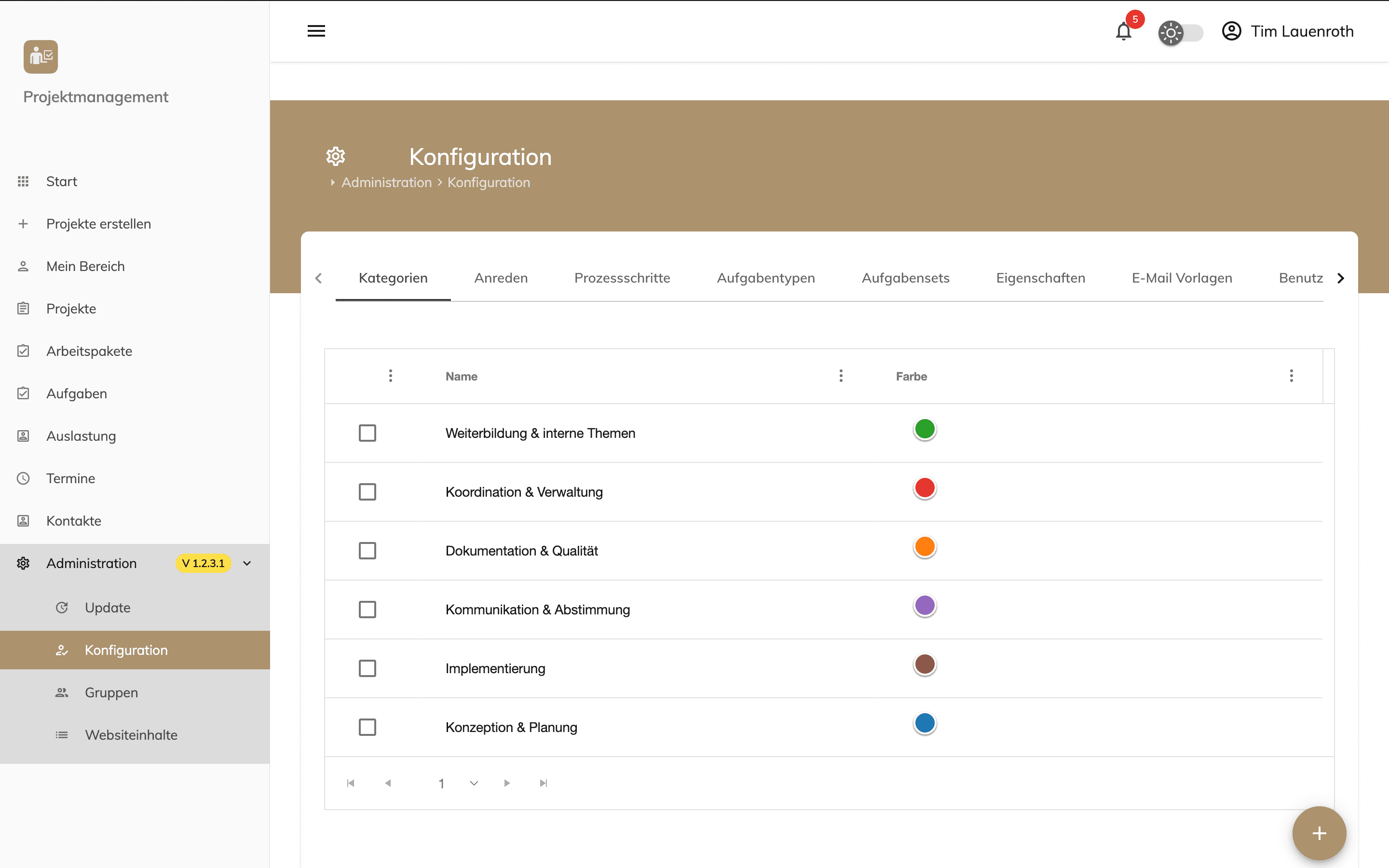Viewport: 1389px width, 868px height.
Task: Sort by the Name column header
Action: (x=462, y=377)
